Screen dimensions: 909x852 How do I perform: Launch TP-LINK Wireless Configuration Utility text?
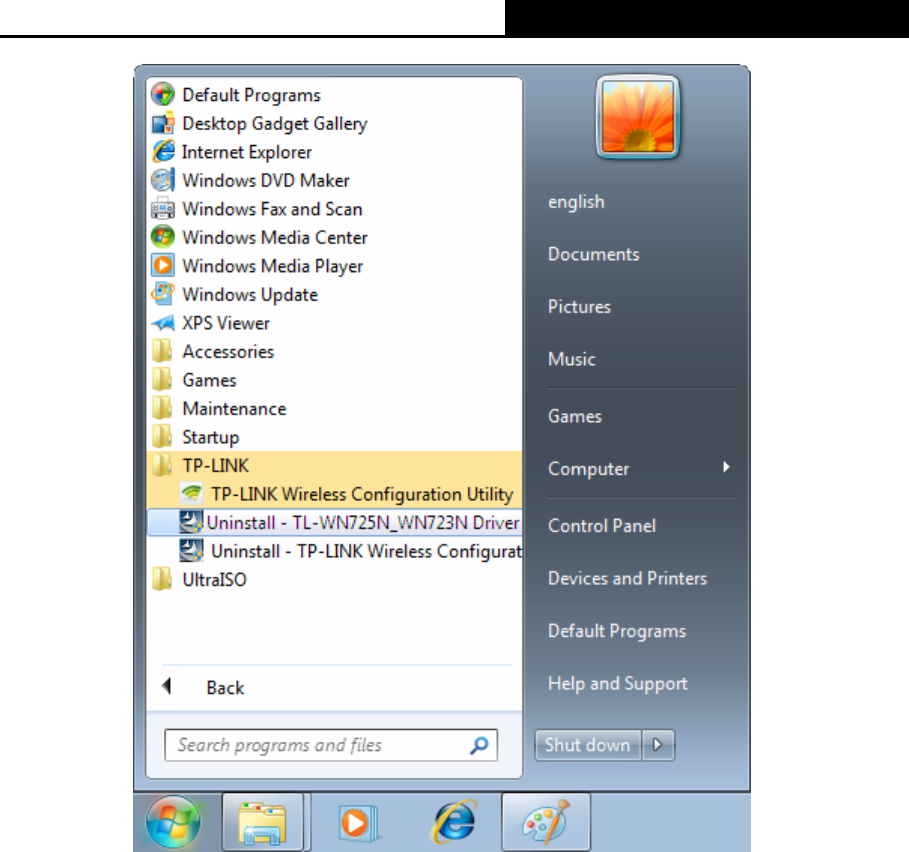coord(362,494)
